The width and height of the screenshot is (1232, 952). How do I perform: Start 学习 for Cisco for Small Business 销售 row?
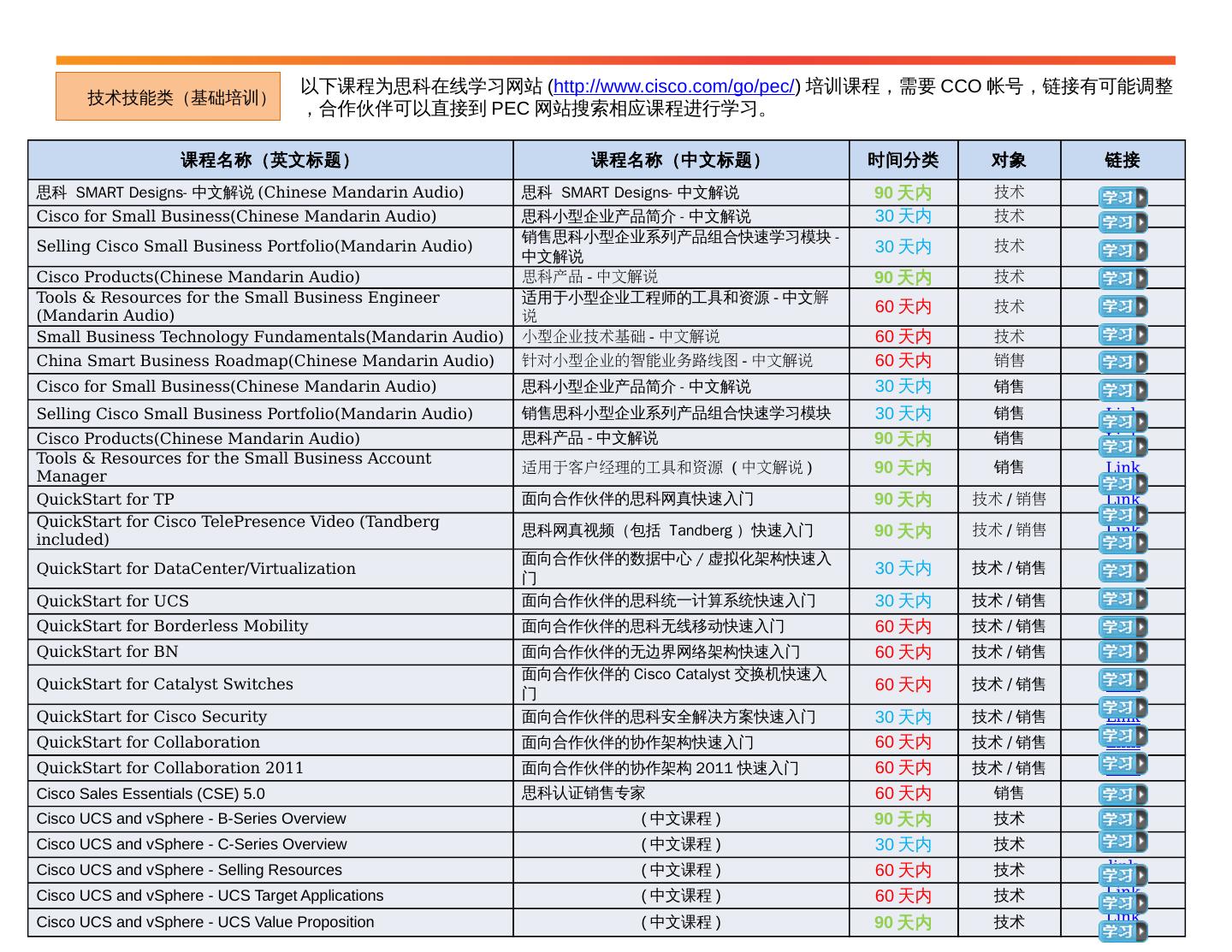(x=1122, y=390)
